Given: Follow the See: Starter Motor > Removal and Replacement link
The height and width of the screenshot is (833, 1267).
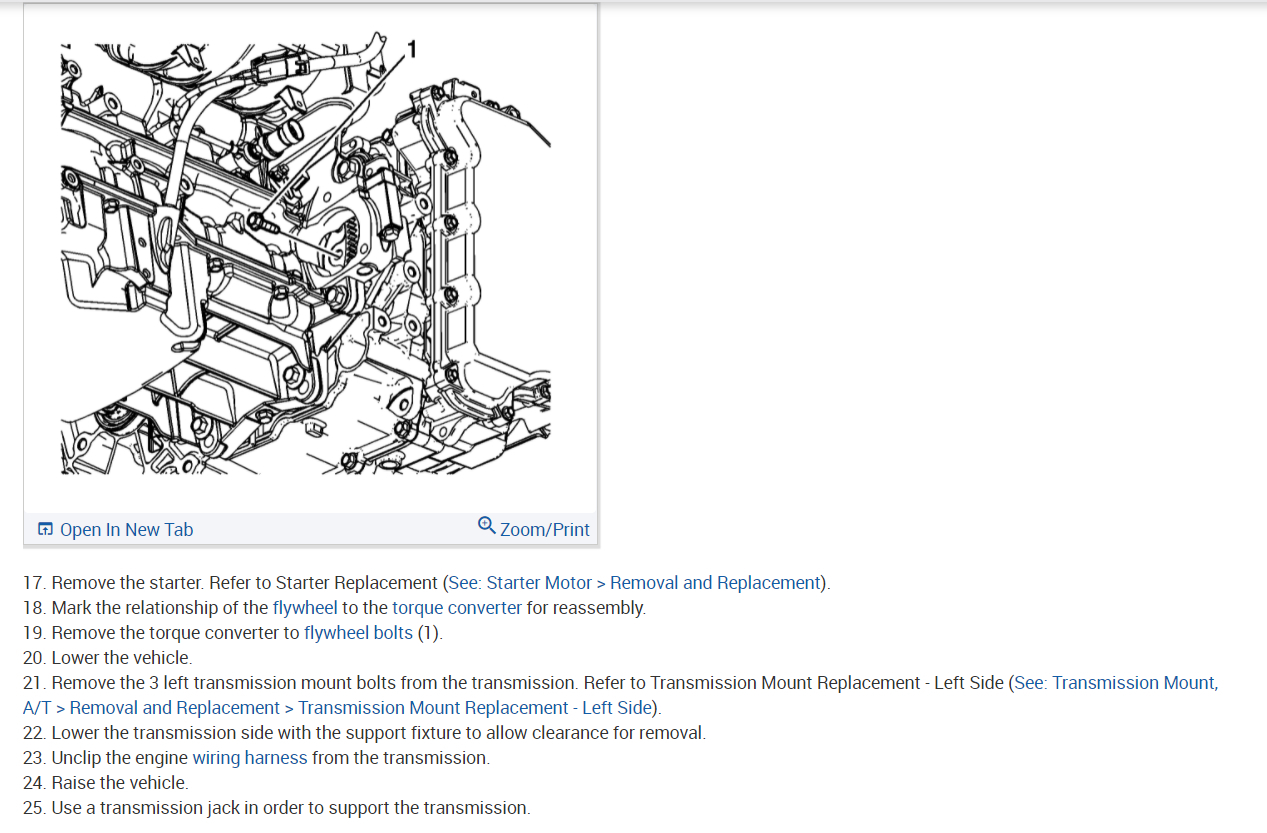Looking at the screenshot, I should tap(636, 583).
